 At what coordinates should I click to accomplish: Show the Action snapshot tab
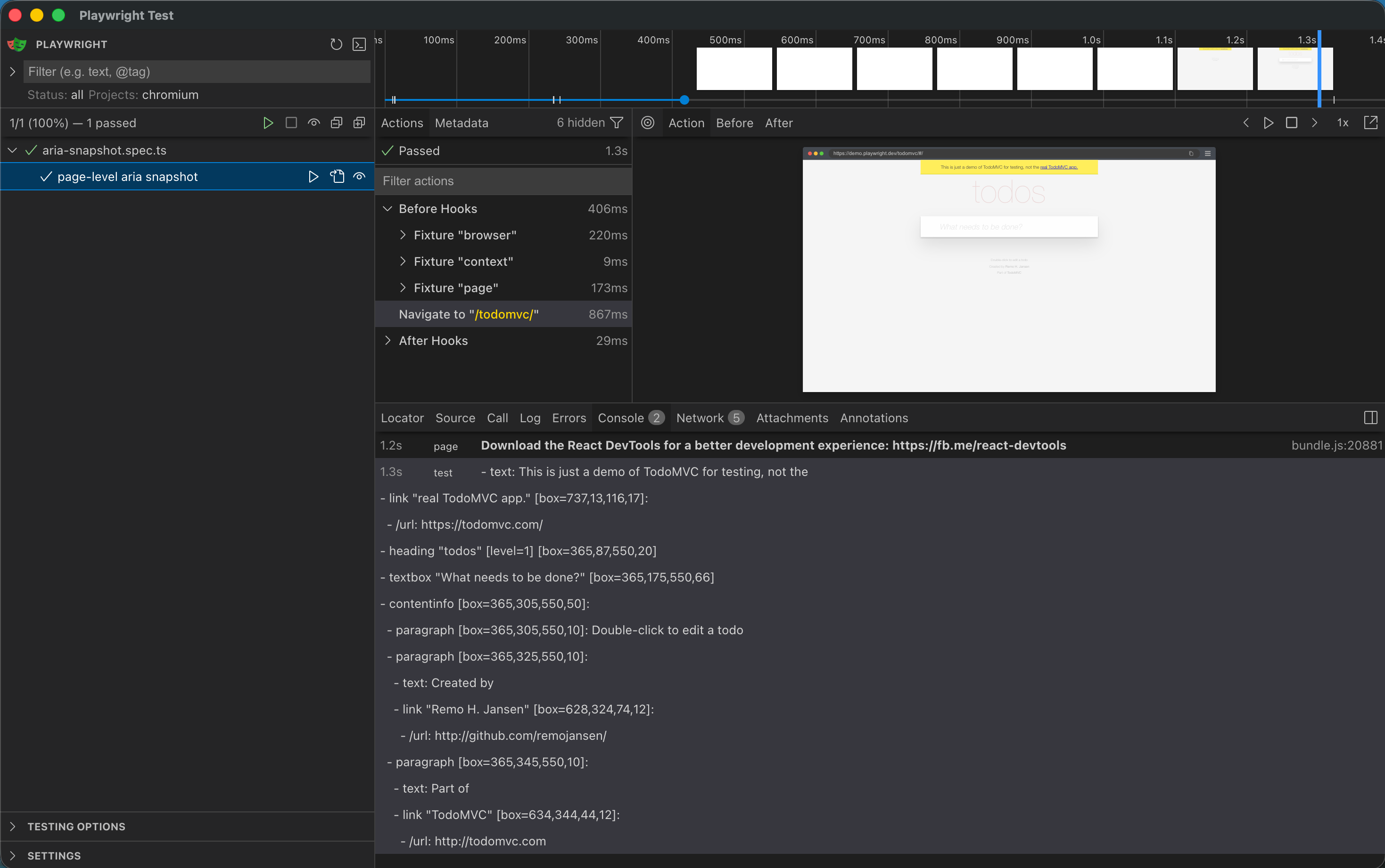pyautogui.click(x=686, y=123)
